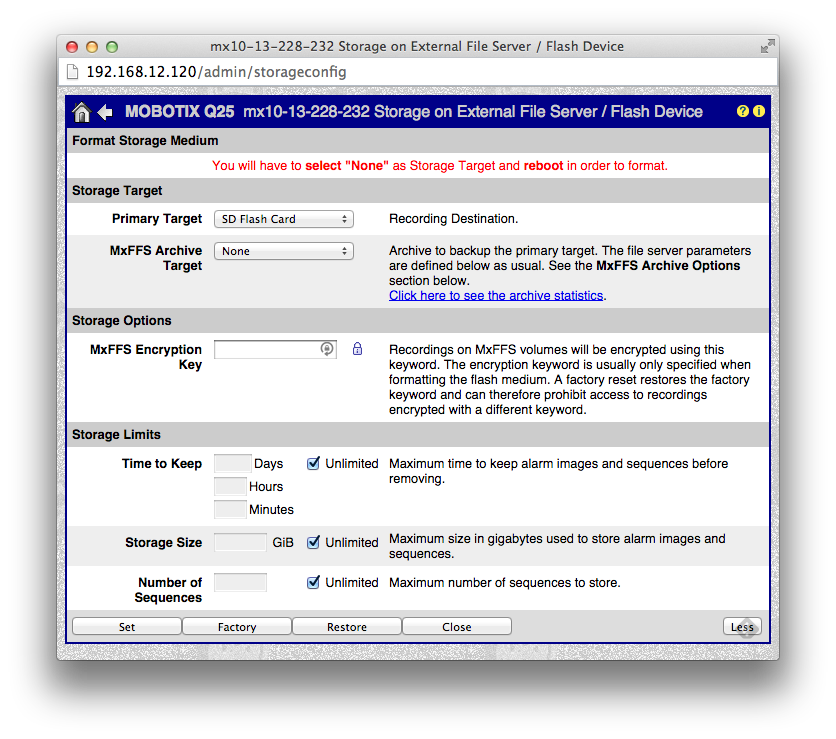Disable Unlimited for Number of Sequences
836x739 pixels.
pyautogui.click(x=313, y=582)
